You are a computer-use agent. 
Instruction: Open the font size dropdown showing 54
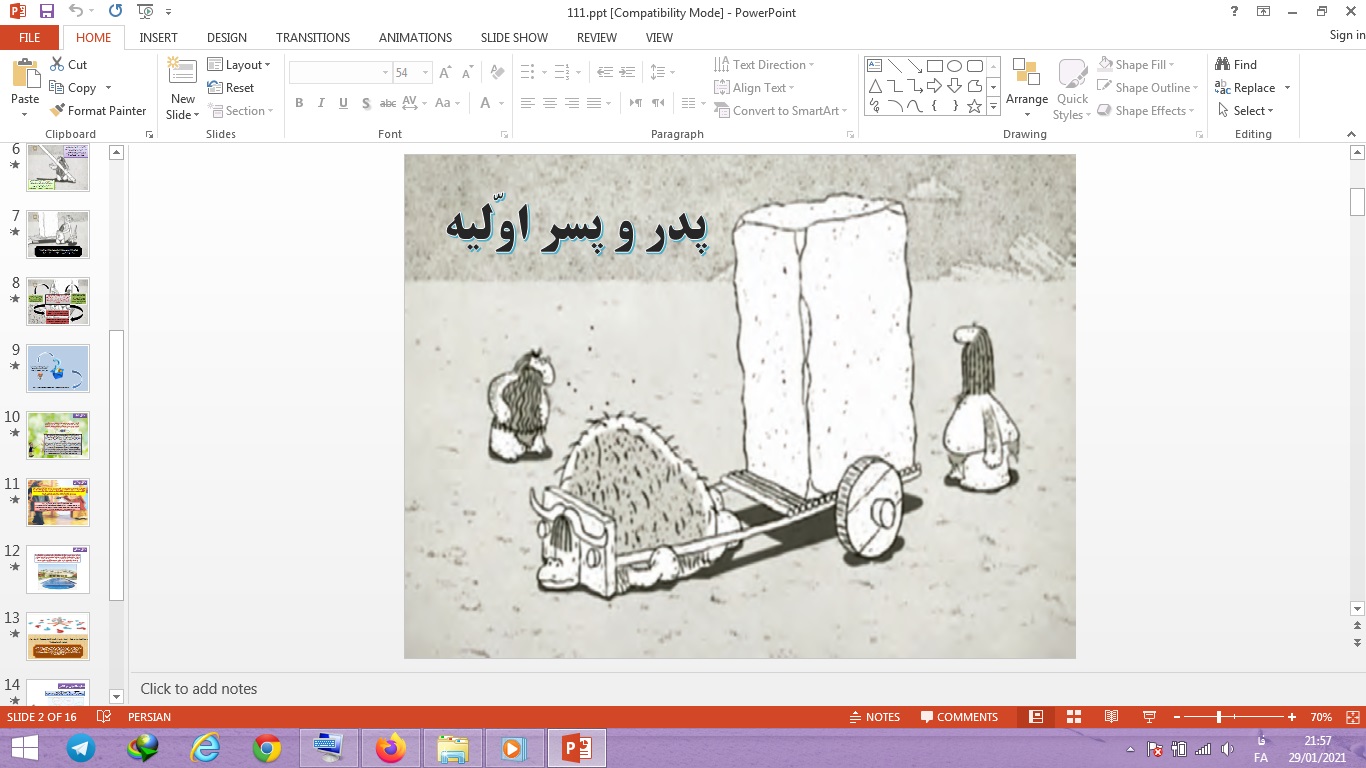[x=426, y=73]
